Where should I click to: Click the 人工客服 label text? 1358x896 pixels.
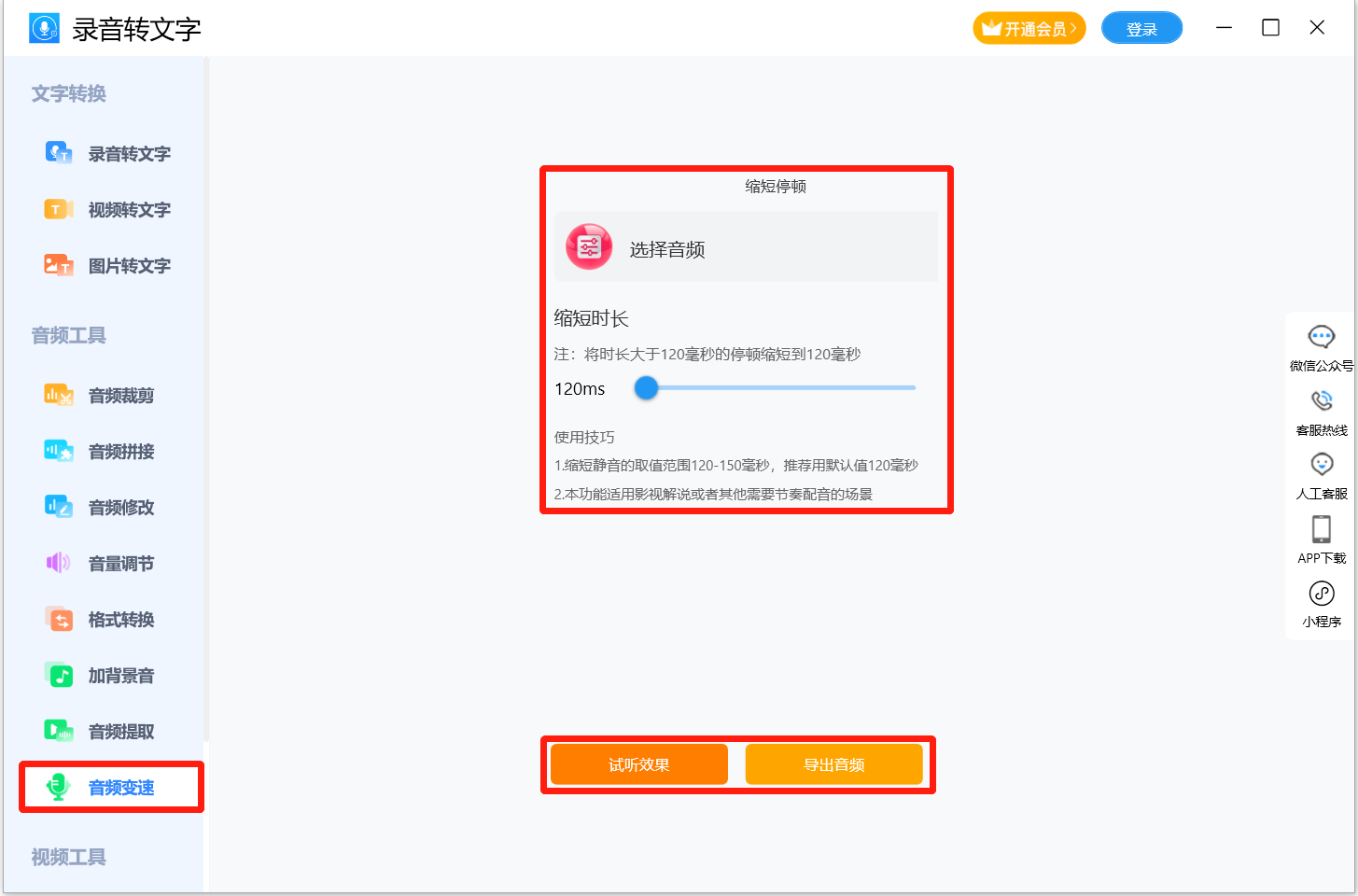pos(1322,494)
